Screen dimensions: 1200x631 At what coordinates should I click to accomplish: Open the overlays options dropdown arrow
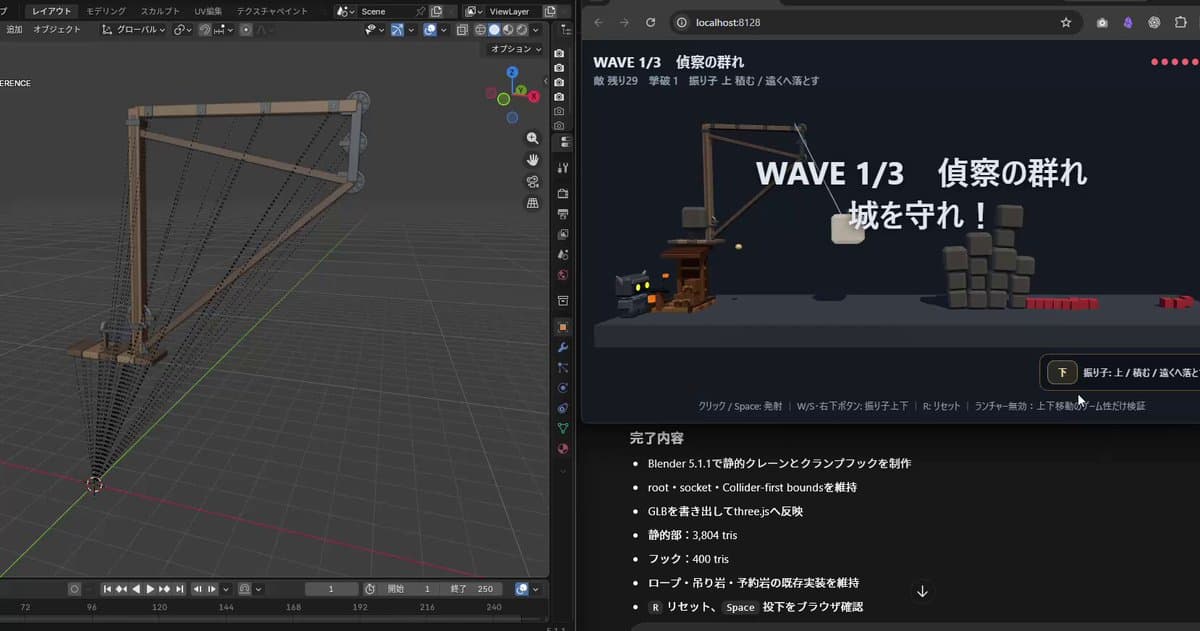coord(444,30)
